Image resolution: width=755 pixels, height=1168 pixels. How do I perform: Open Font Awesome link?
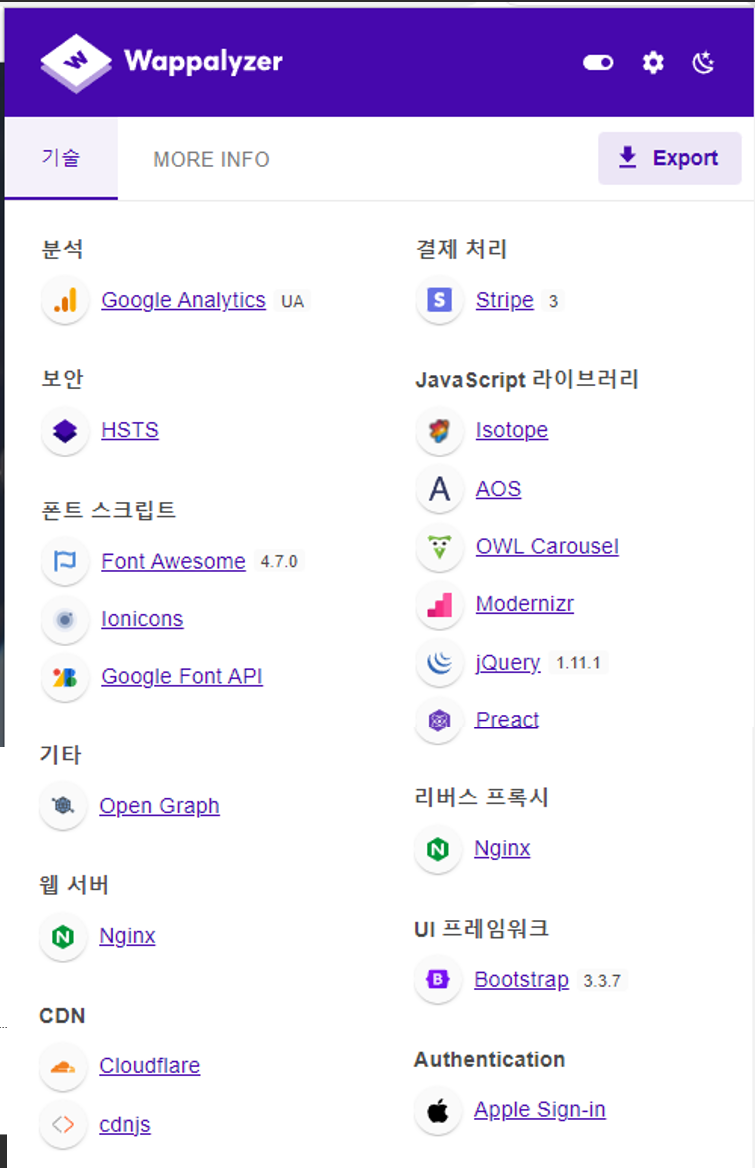(x=173, y=561)
